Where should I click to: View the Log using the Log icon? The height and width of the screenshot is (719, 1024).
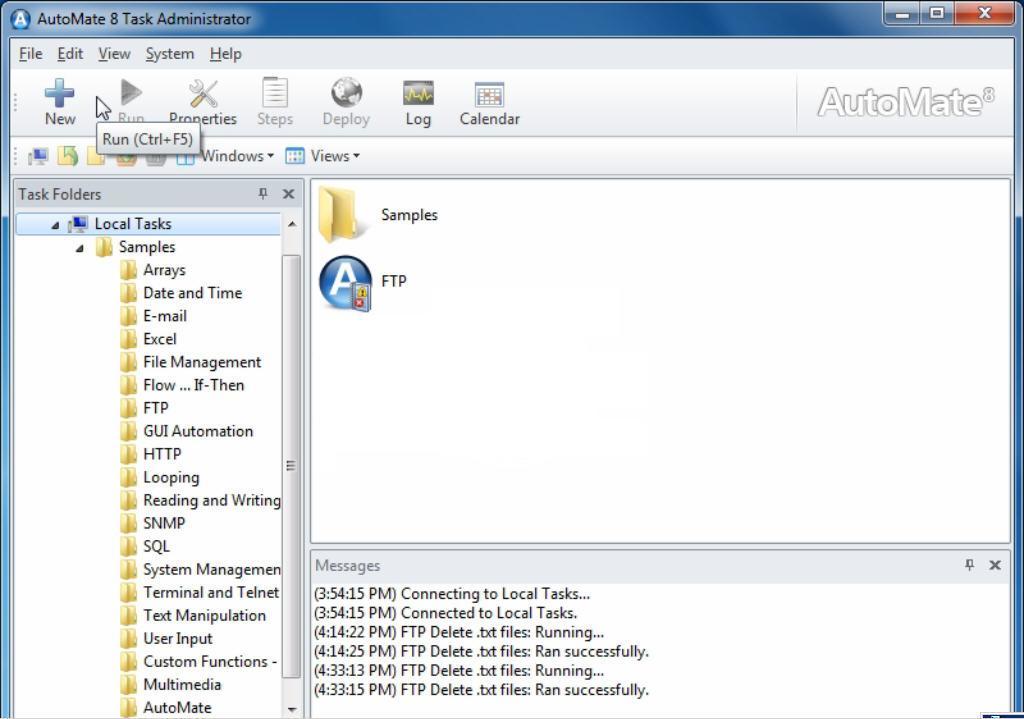tap(418, 100)
